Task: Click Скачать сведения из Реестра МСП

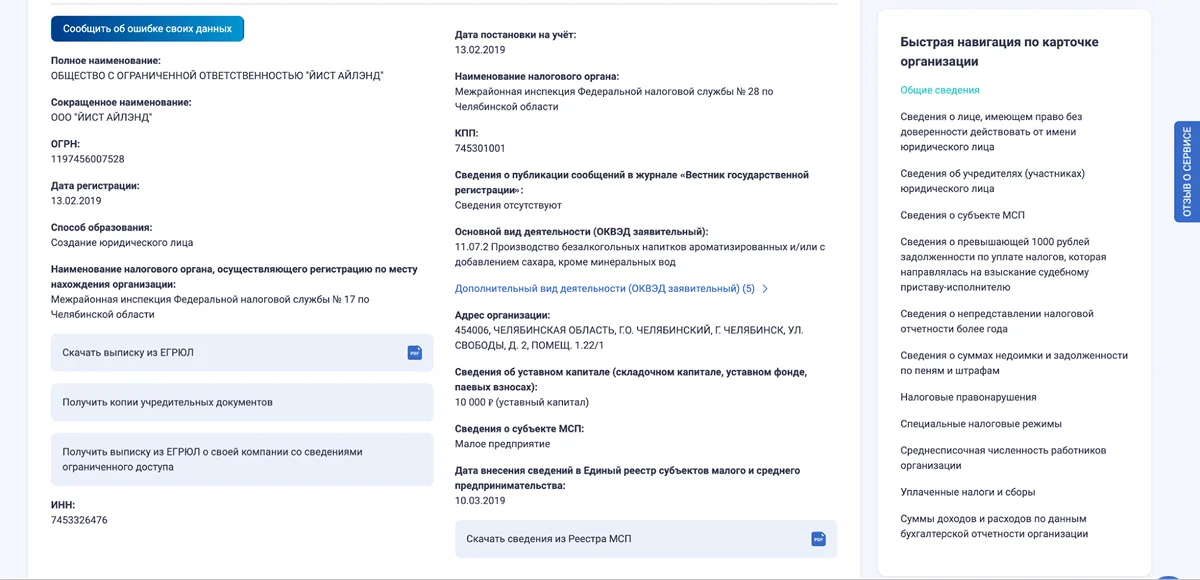Action: pos(646,539)
